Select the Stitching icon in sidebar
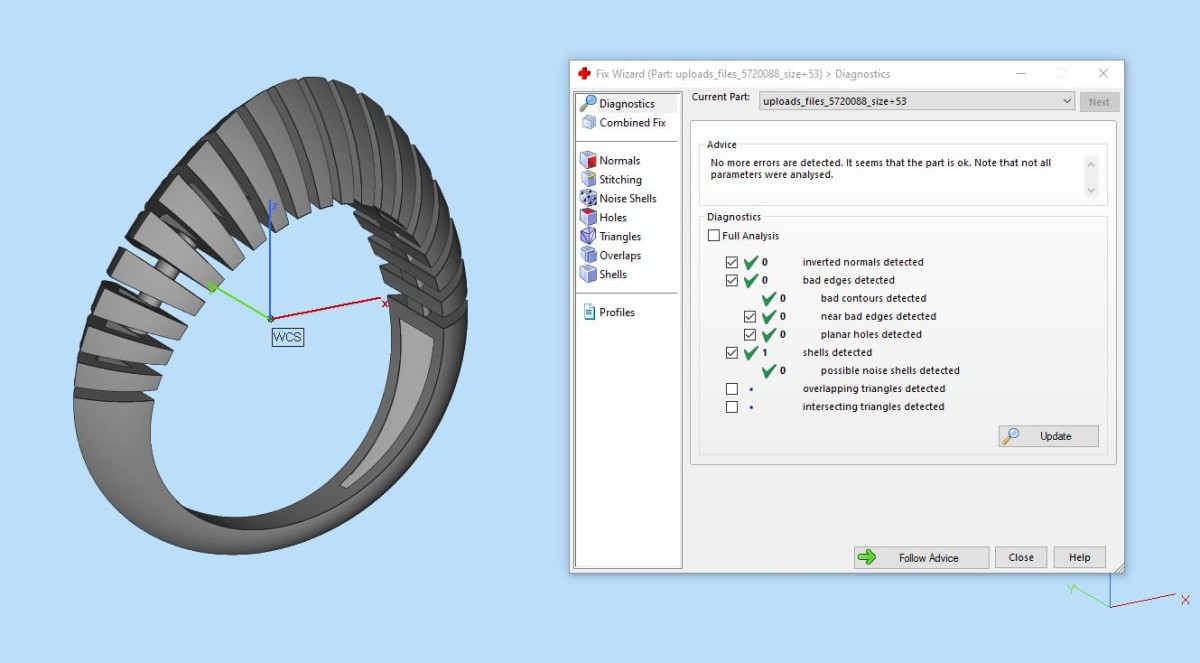 (x=588, y=179)
